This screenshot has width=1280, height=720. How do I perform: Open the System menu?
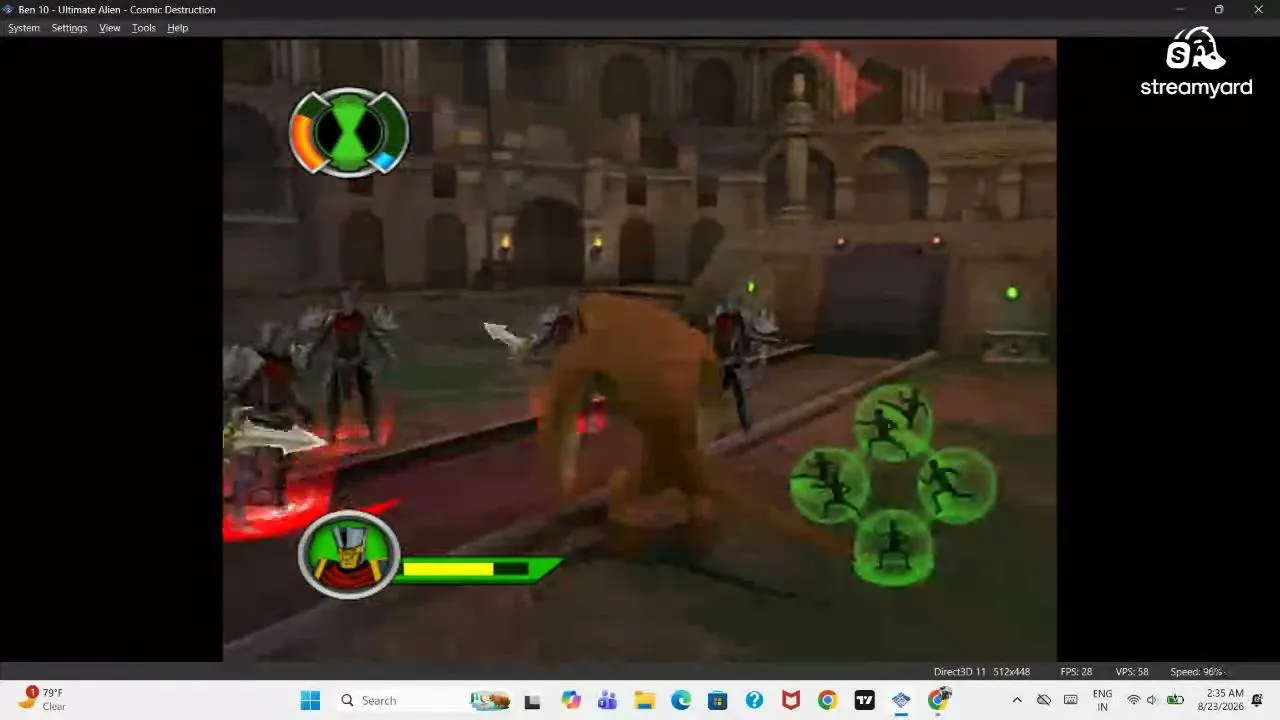24,28
